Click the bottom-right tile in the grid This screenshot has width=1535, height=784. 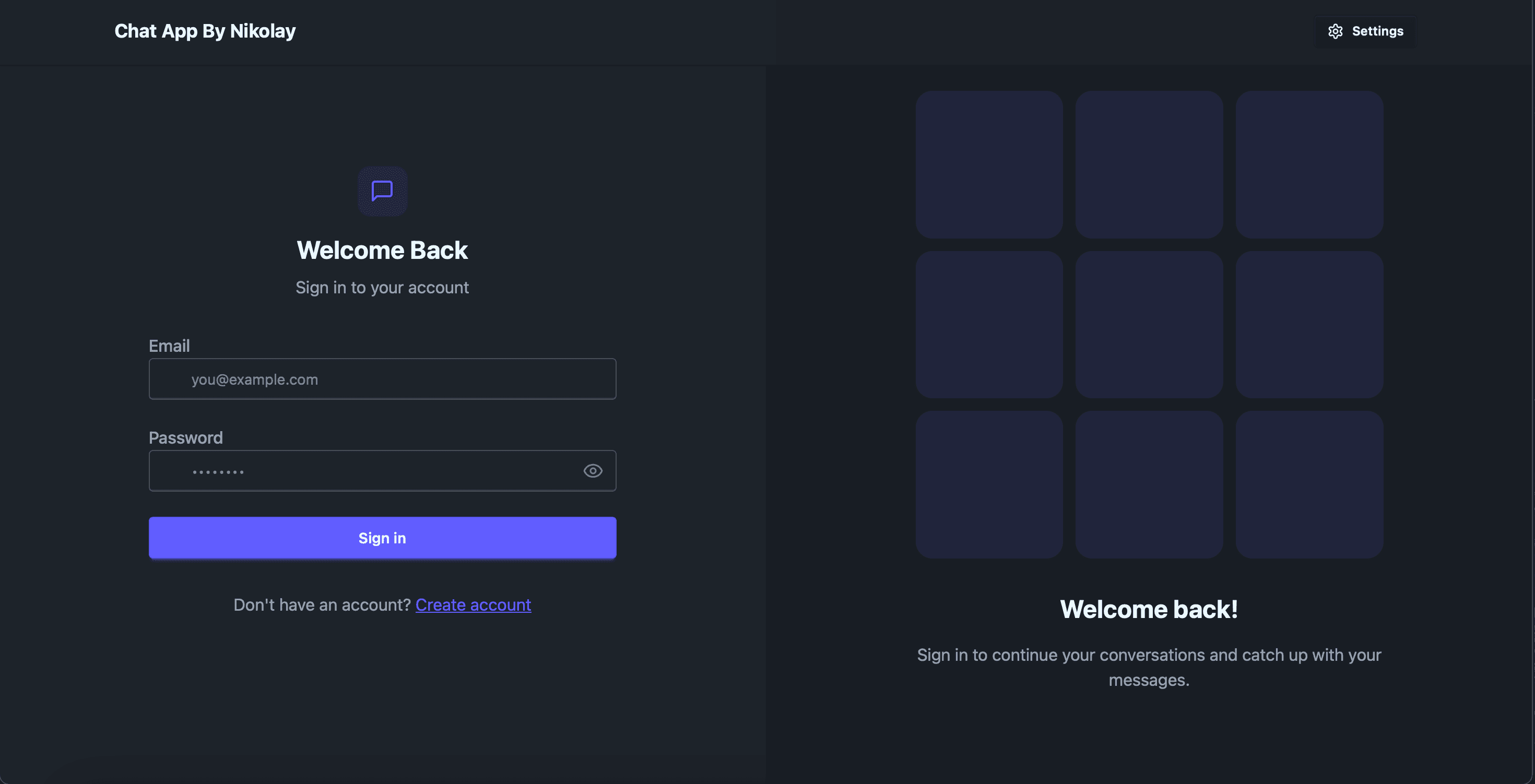(x=1309, y=484)
